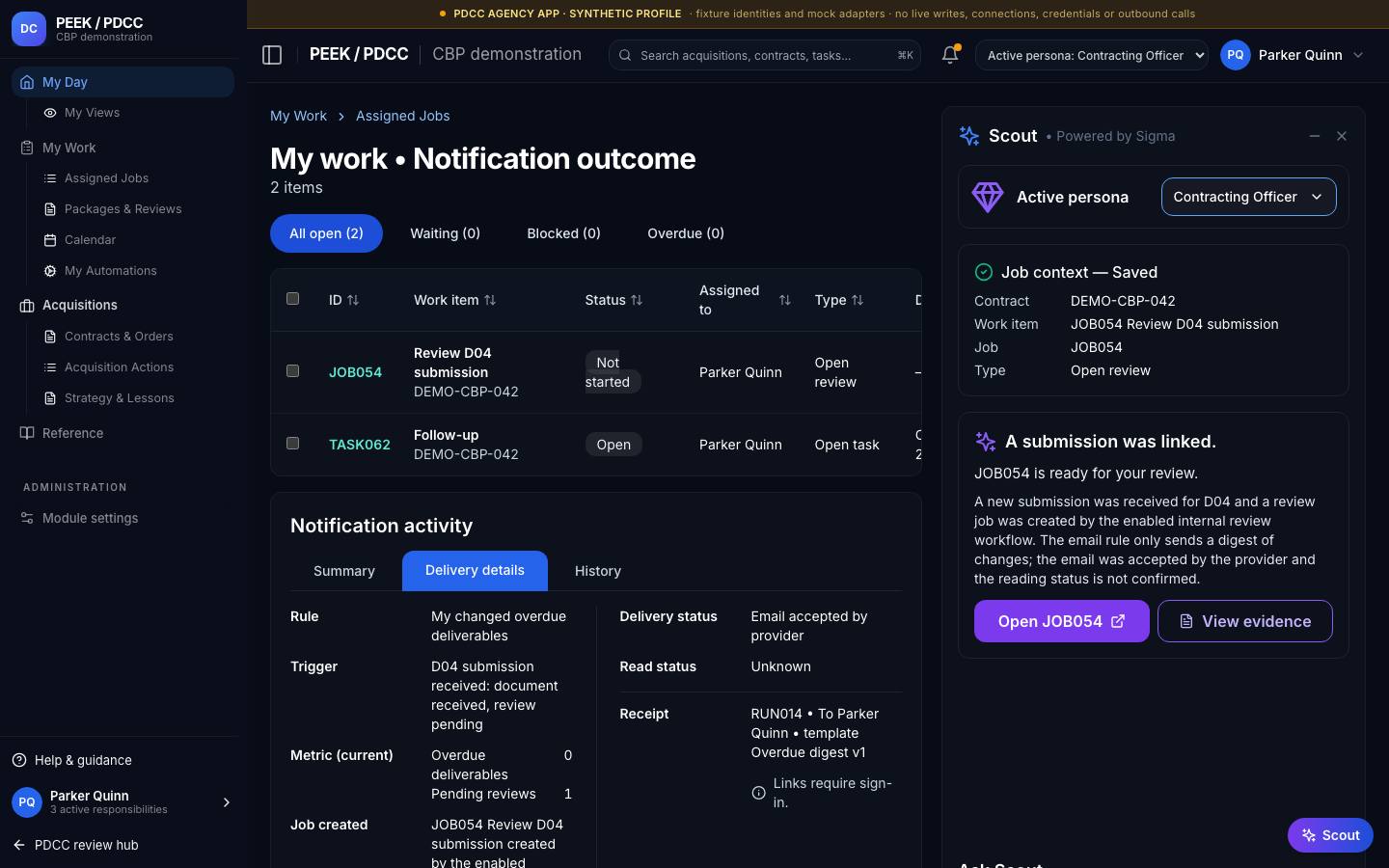Tick the select-all checkbox in table header
Image resolution: width=1389 pixels, height=868 pixels.
[293, 299]
